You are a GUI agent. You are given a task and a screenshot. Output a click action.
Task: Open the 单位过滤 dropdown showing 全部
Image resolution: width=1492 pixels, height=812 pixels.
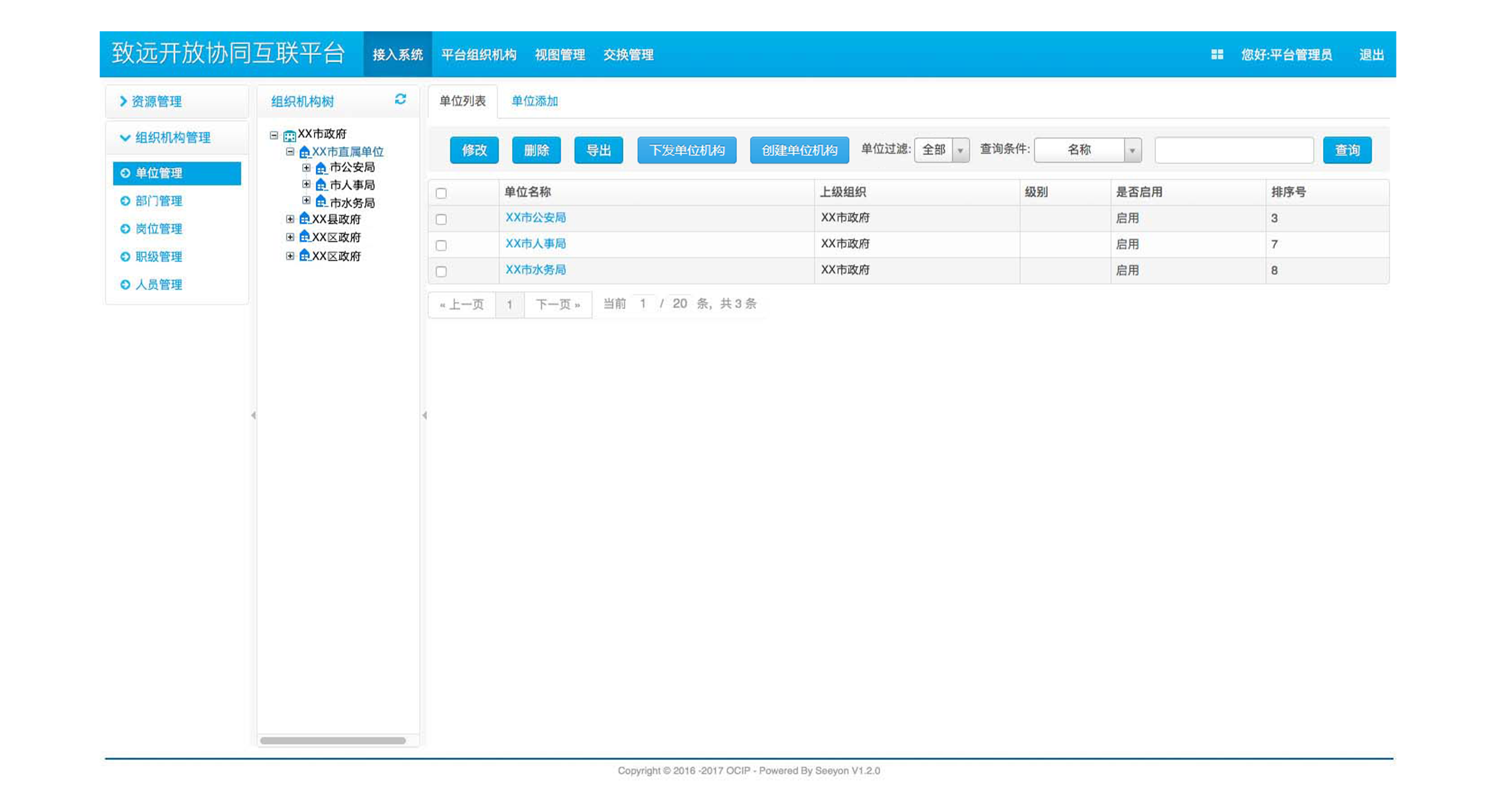tap(941, 149)
